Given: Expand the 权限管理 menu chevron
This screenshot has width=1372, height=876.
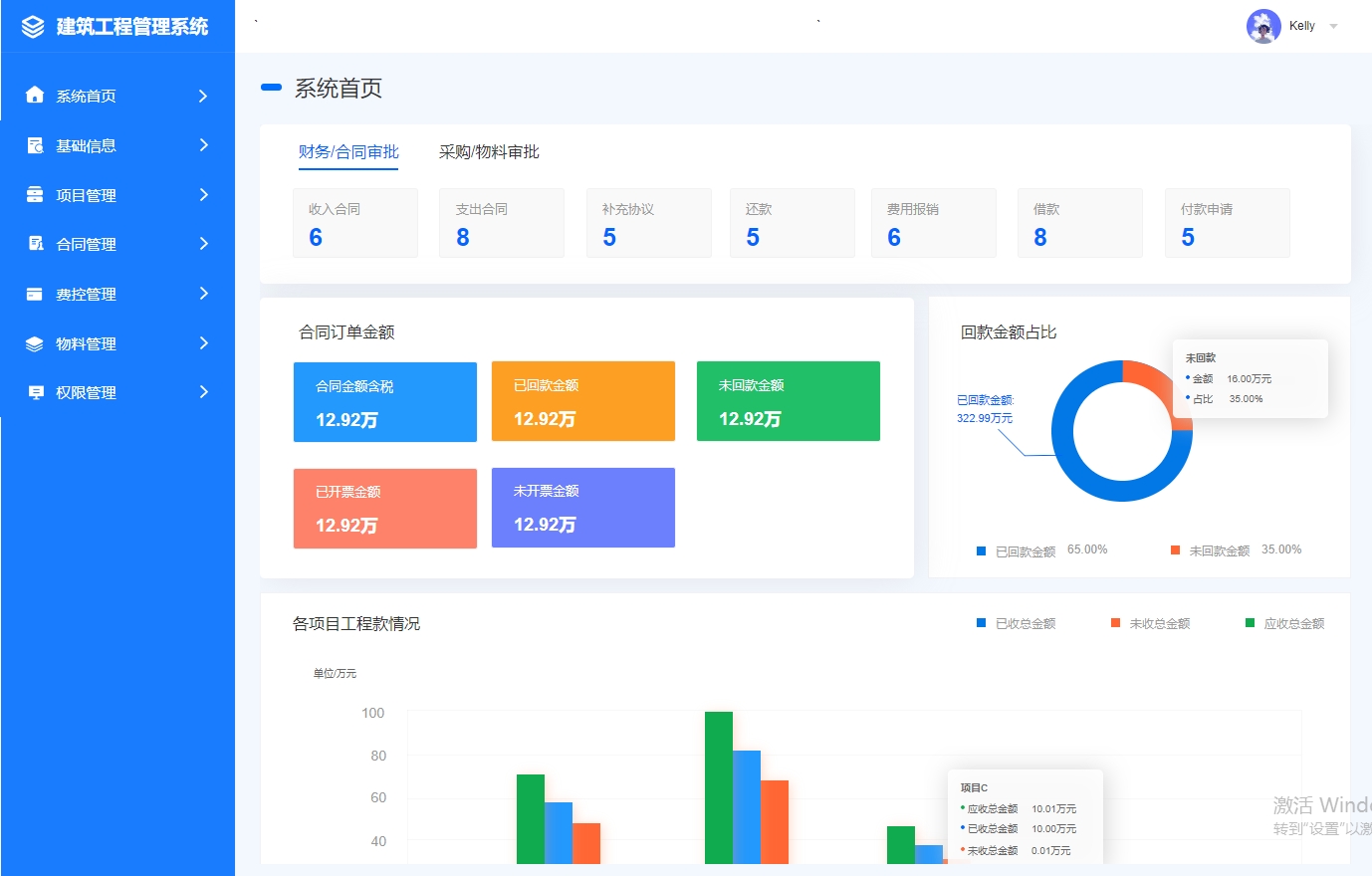Looking at the screenshot, I should click(x=203, y=392).
